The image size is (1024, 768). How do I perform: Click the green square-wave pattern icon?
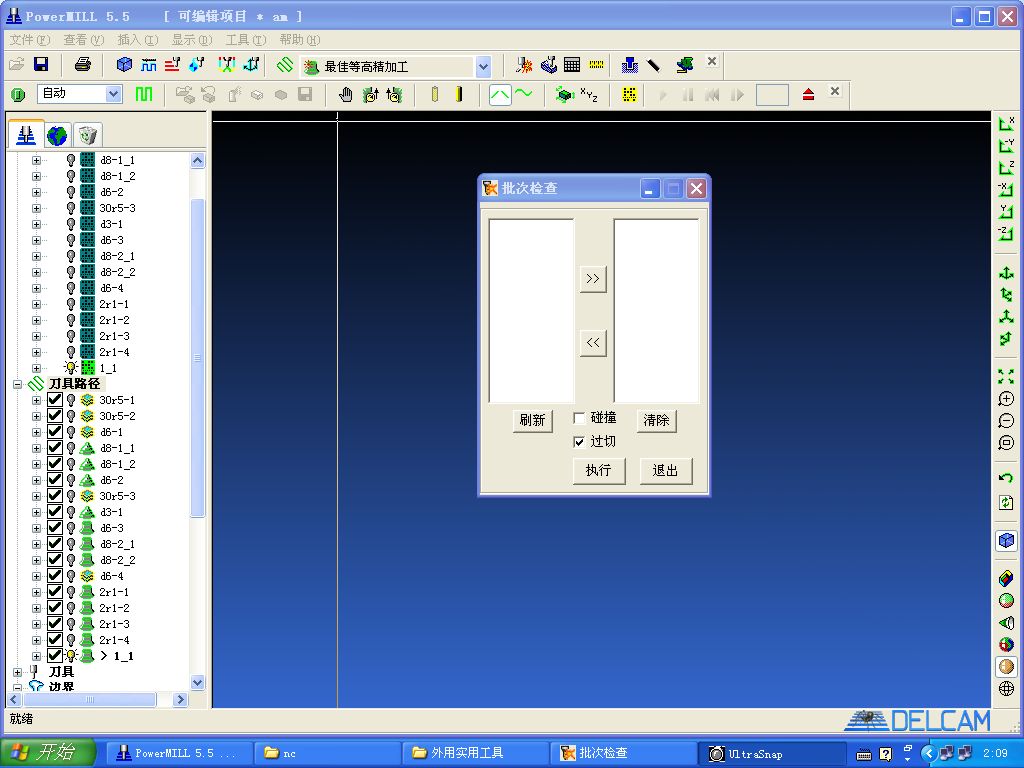144,94
